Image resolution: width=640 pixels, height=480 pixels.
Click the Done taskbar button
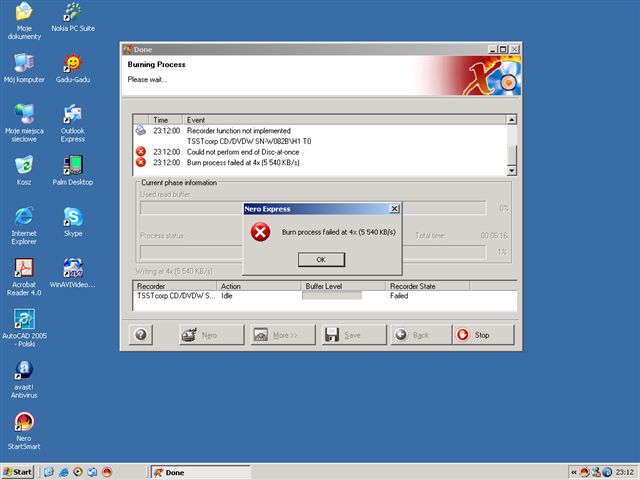pyautogui.click(x=200, y=472)
